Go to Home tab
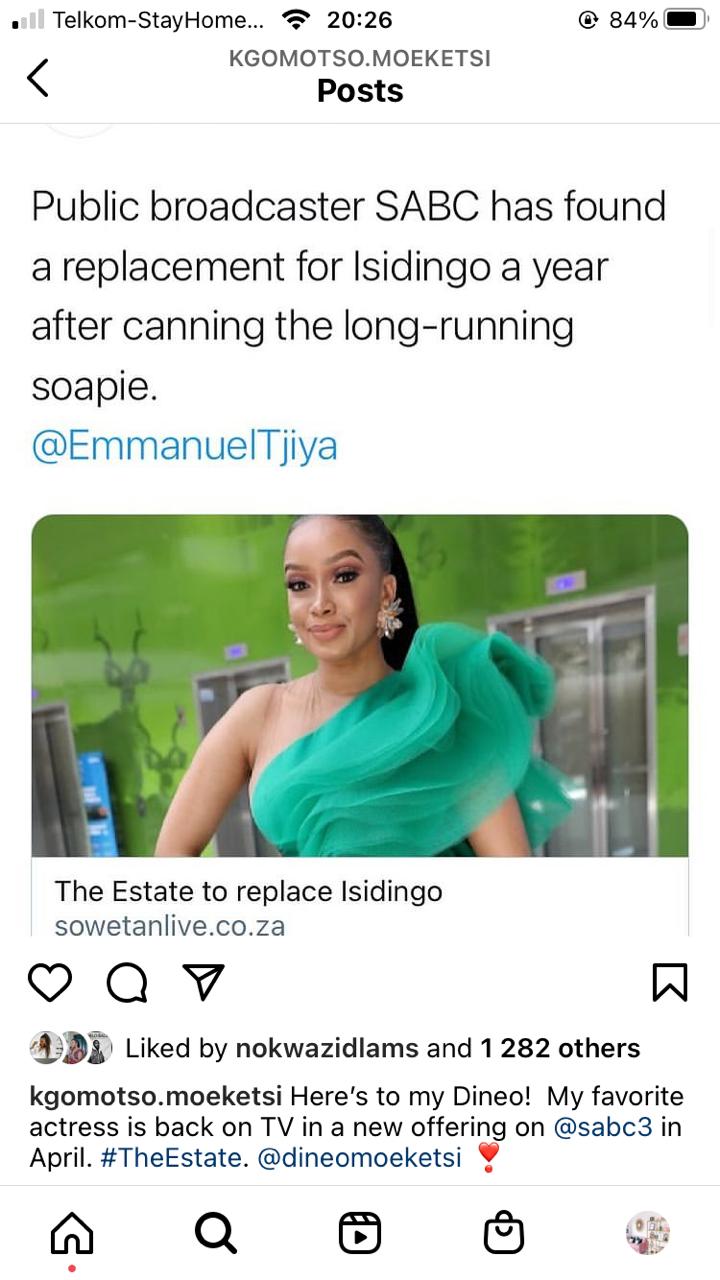 click(x=72, y=1233)
